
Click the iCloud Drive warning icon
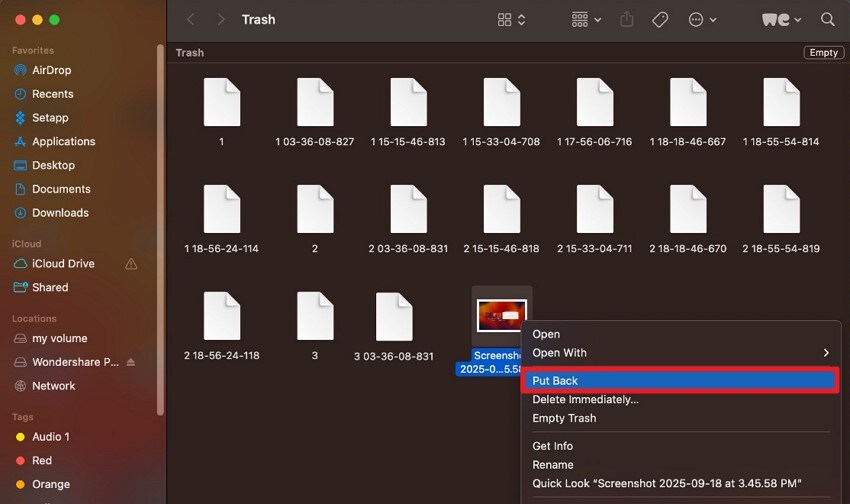pyautogui.click(x=131, y=264)
